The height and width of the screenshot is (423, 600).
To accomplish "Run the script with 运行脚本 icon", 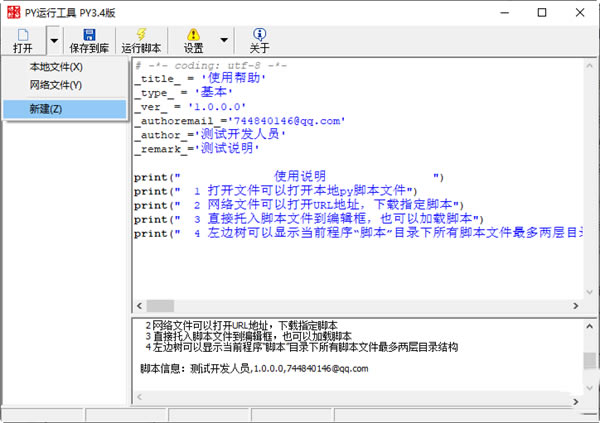I will 141,39.
